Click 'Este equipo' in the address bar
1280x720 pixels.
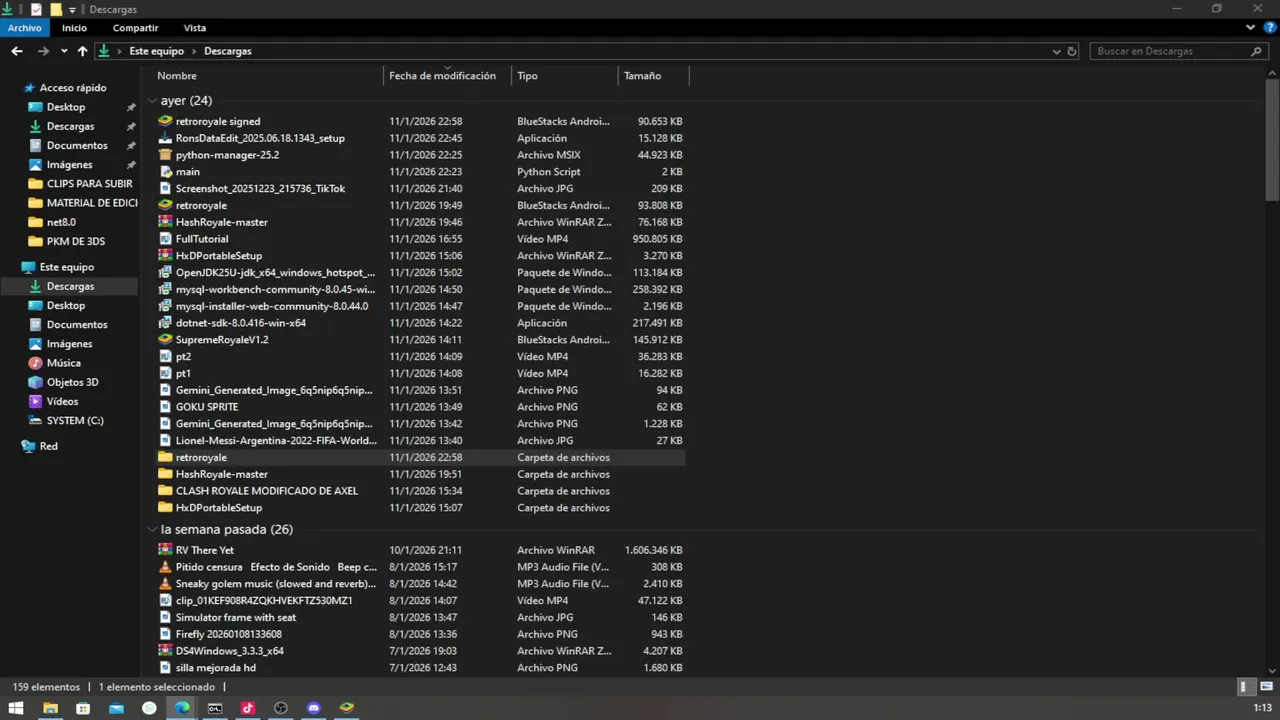pyautogui.click(x=156, y=51)
